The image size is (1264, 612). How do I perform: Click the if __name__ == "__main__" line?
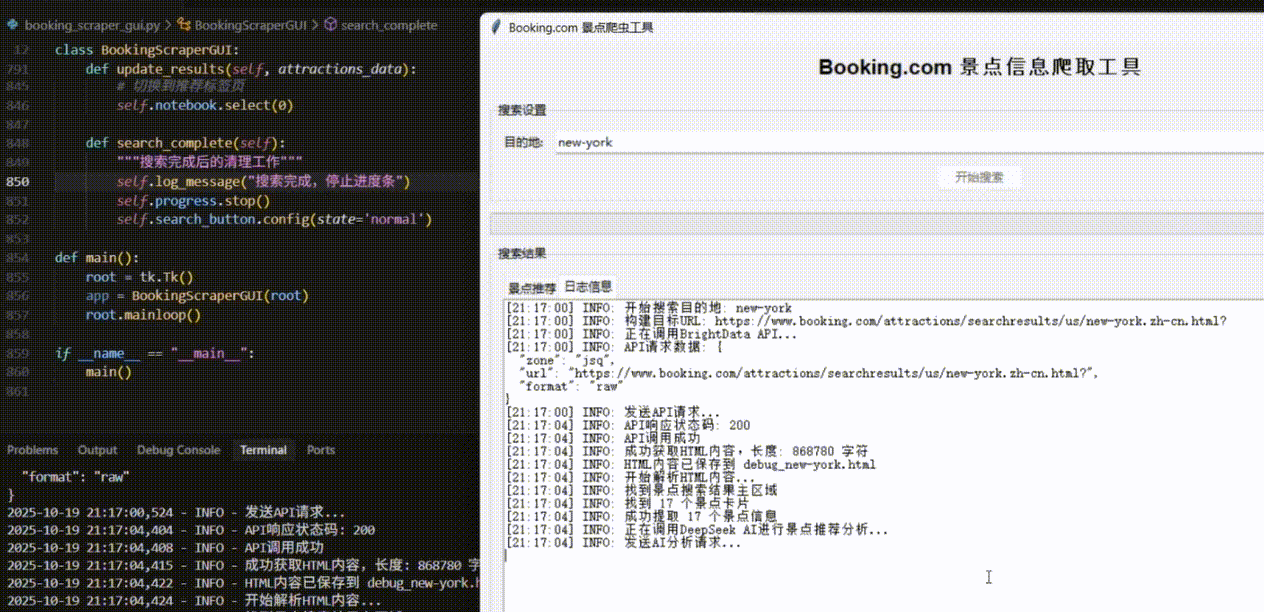click(x=155, y=353)
